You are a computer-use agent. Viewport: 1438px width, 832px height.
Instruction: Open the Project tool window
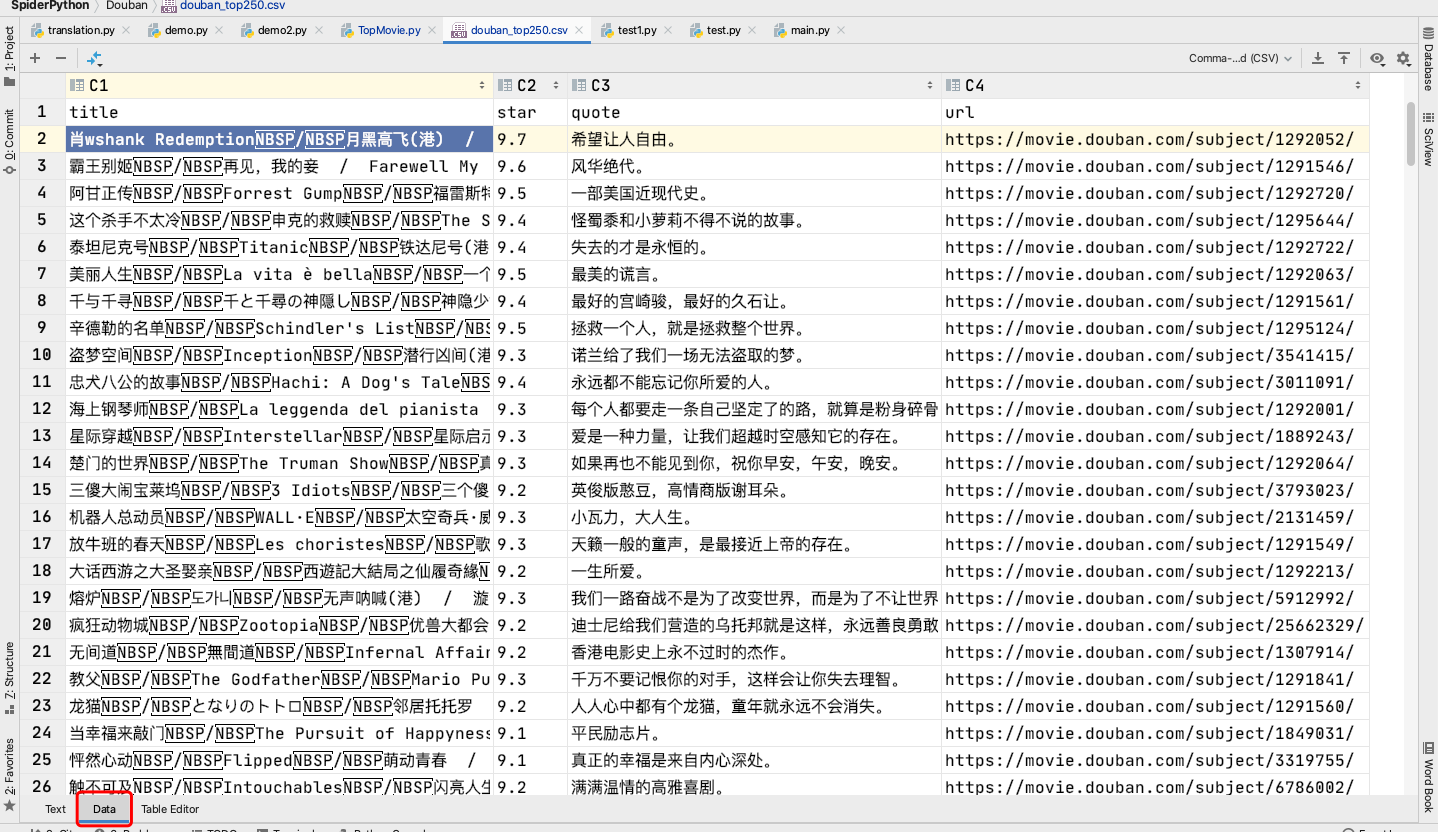click(x=9, y=57)
